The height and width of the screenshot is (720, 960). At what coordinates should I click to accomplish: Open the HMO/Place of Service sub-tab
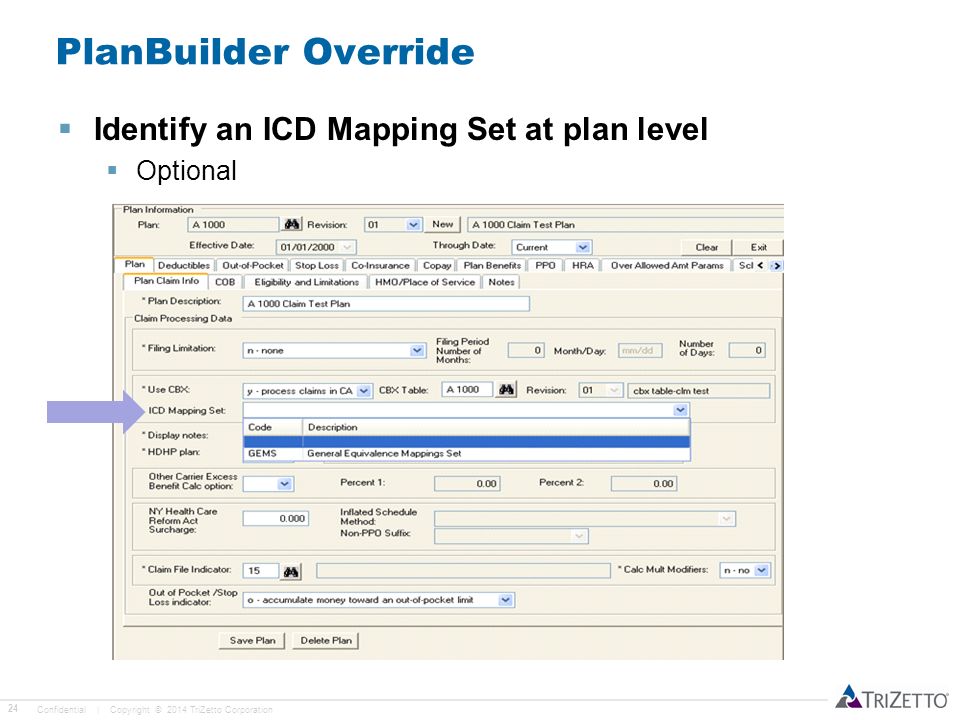point(425,282)
